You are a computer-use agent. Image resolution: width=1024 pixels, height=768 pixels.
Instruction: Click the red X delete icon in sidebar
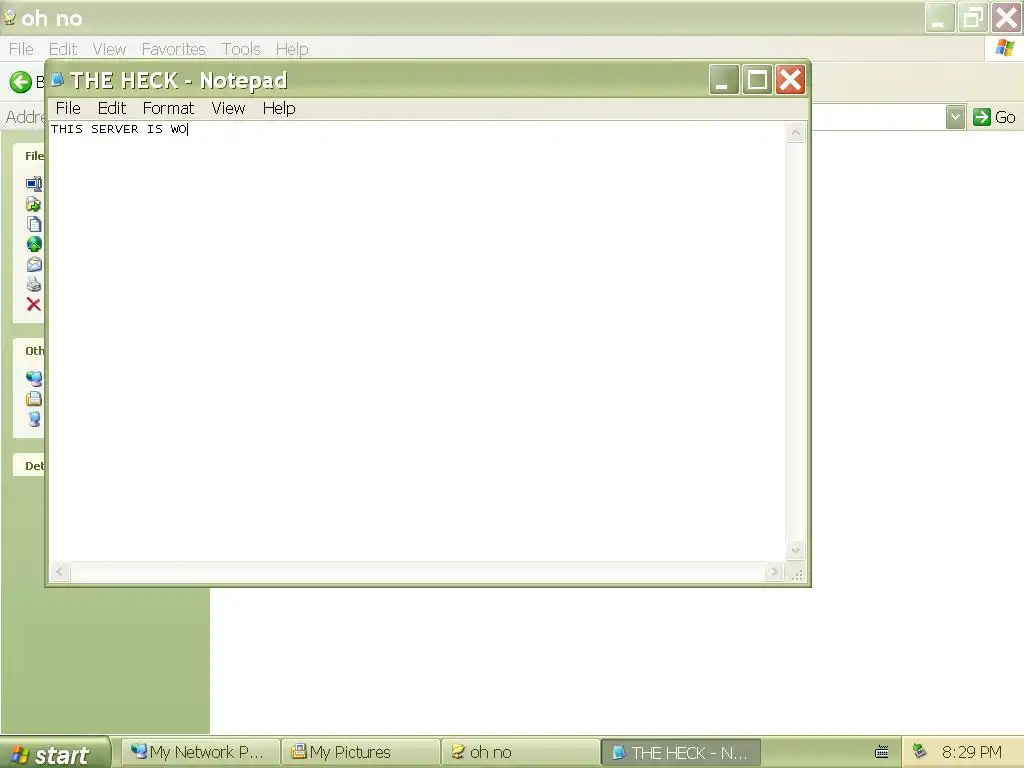click(x=33, y=304)
